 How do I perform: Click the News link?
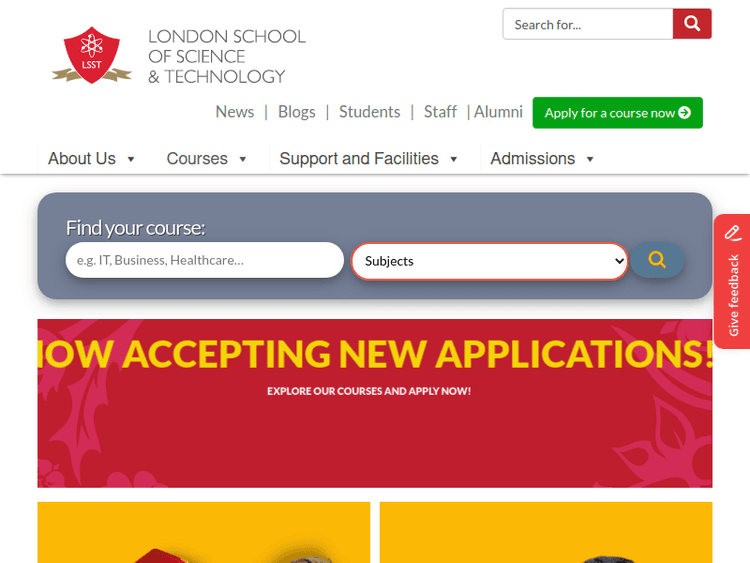coord(234,112)
